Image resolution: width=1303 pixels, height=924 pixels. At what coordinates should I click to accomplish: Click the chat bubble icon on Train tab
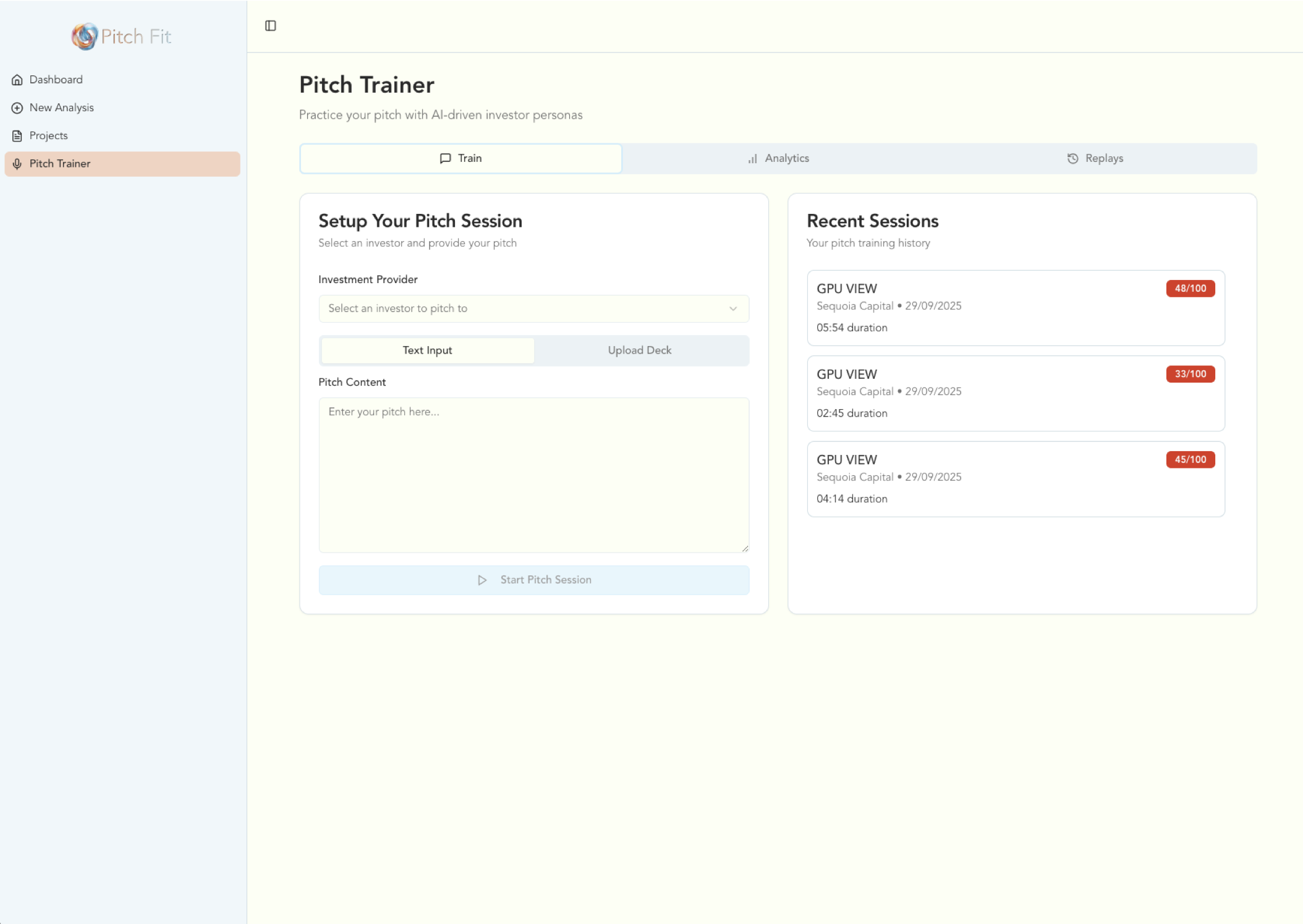pos(444,158)
